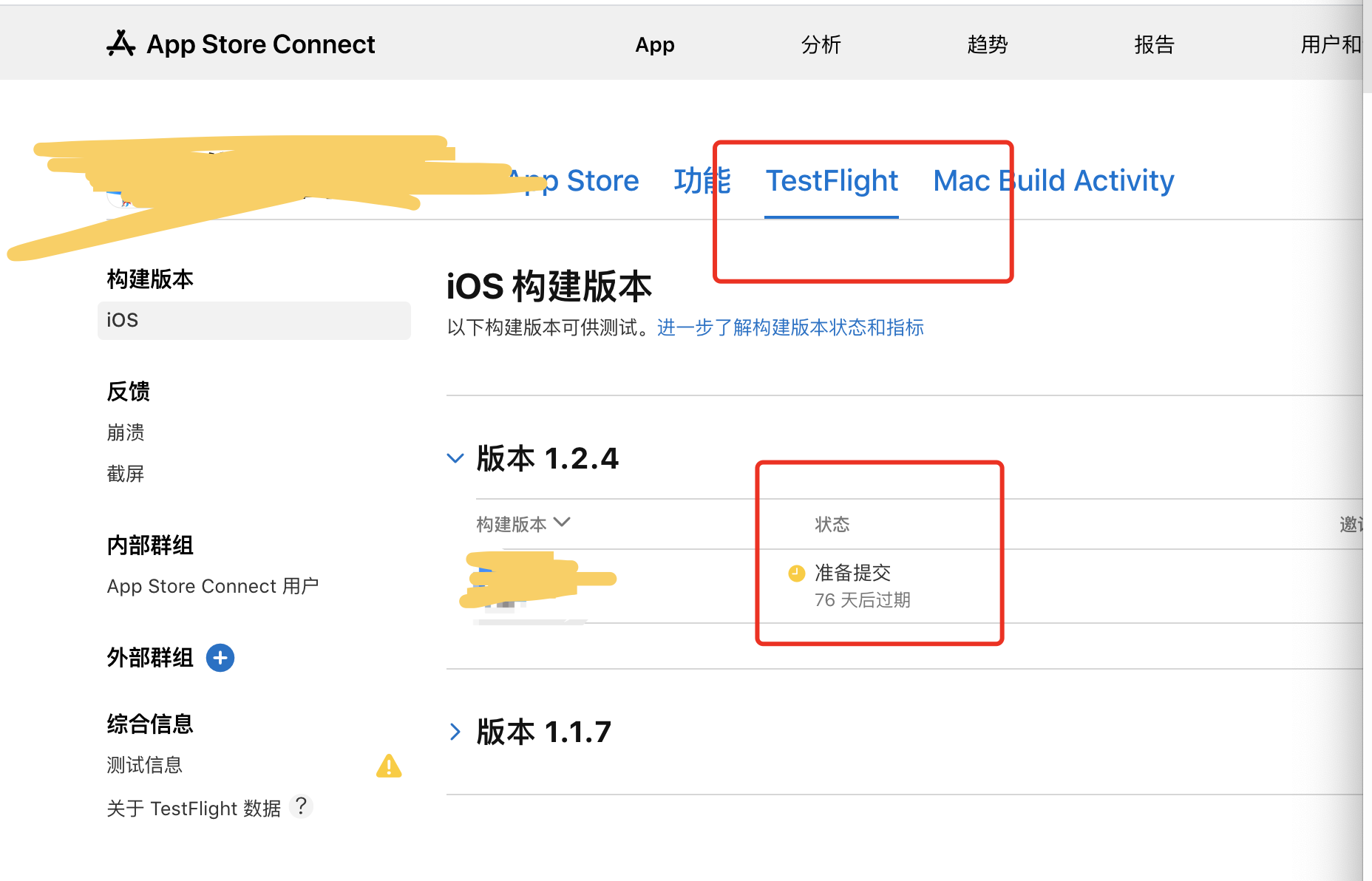Go to the 分析 menu item
1372x881 pixels.
[821, 44]
